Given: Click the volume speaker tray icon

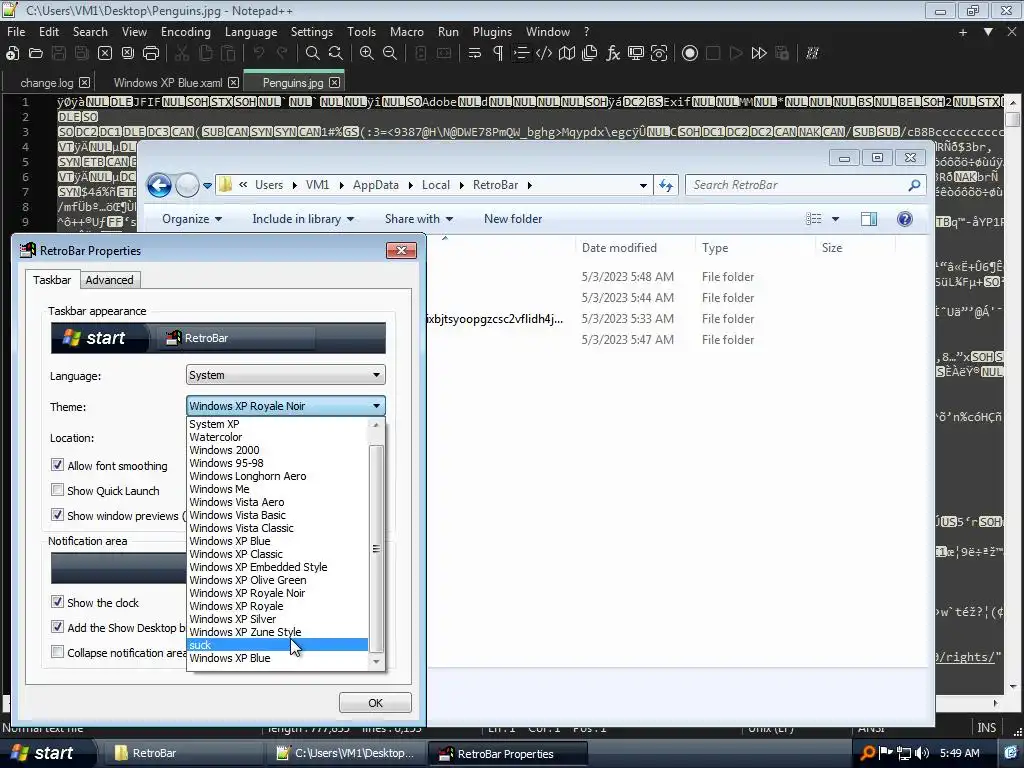Looking at the screenshot, I should (x=922, y=753).
